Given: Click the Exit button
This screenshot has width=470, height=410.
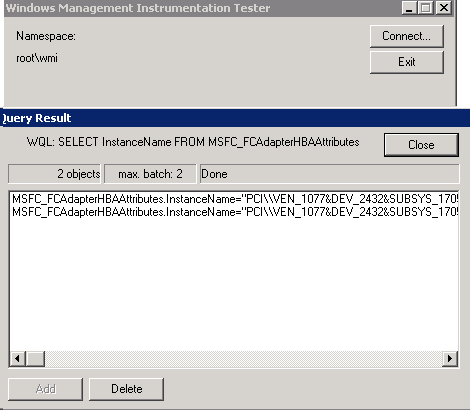Looking at the screenshot, I should coord(407,62).
